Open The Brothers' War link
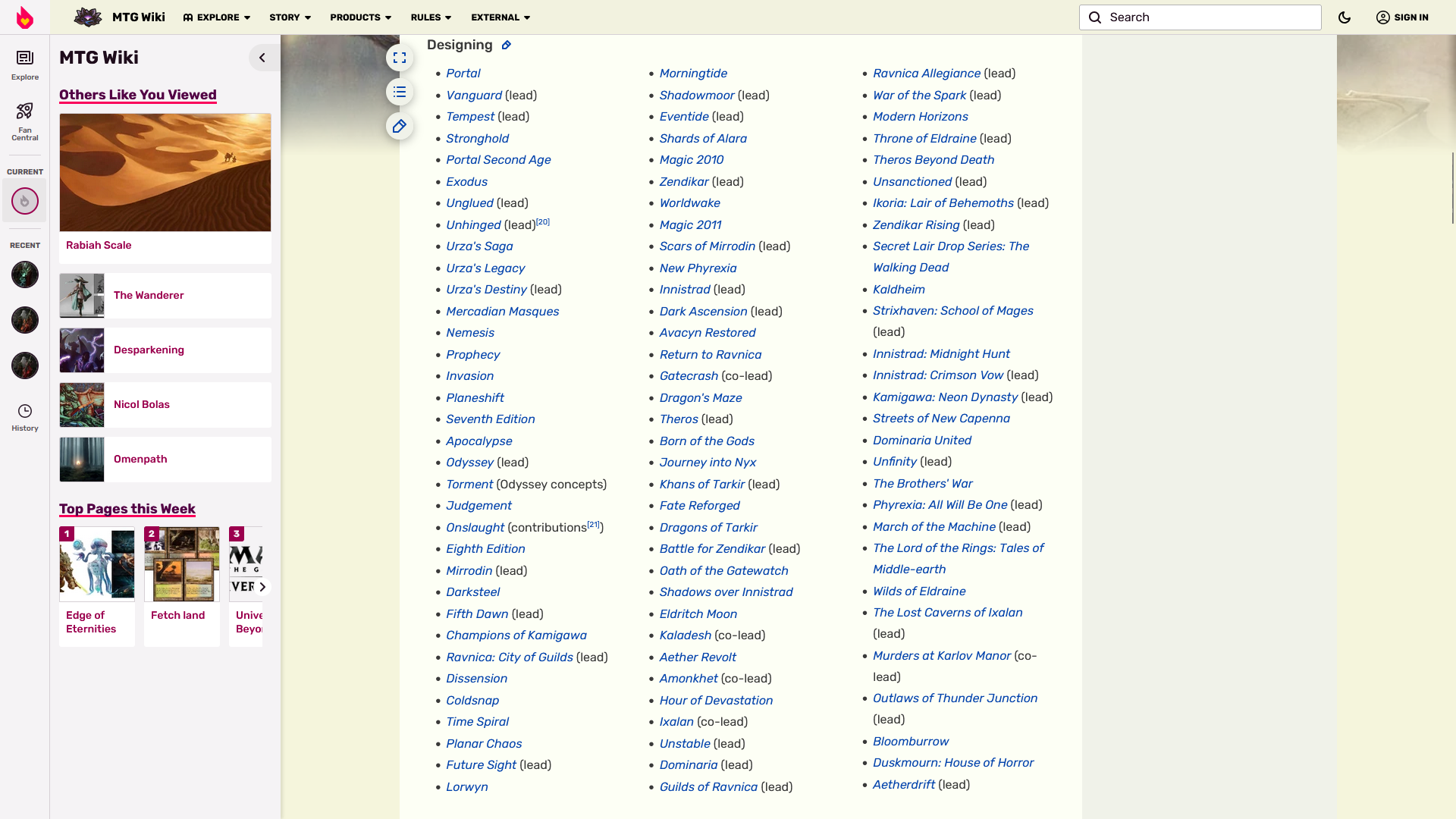The image size is (1456, 819). 923,484
